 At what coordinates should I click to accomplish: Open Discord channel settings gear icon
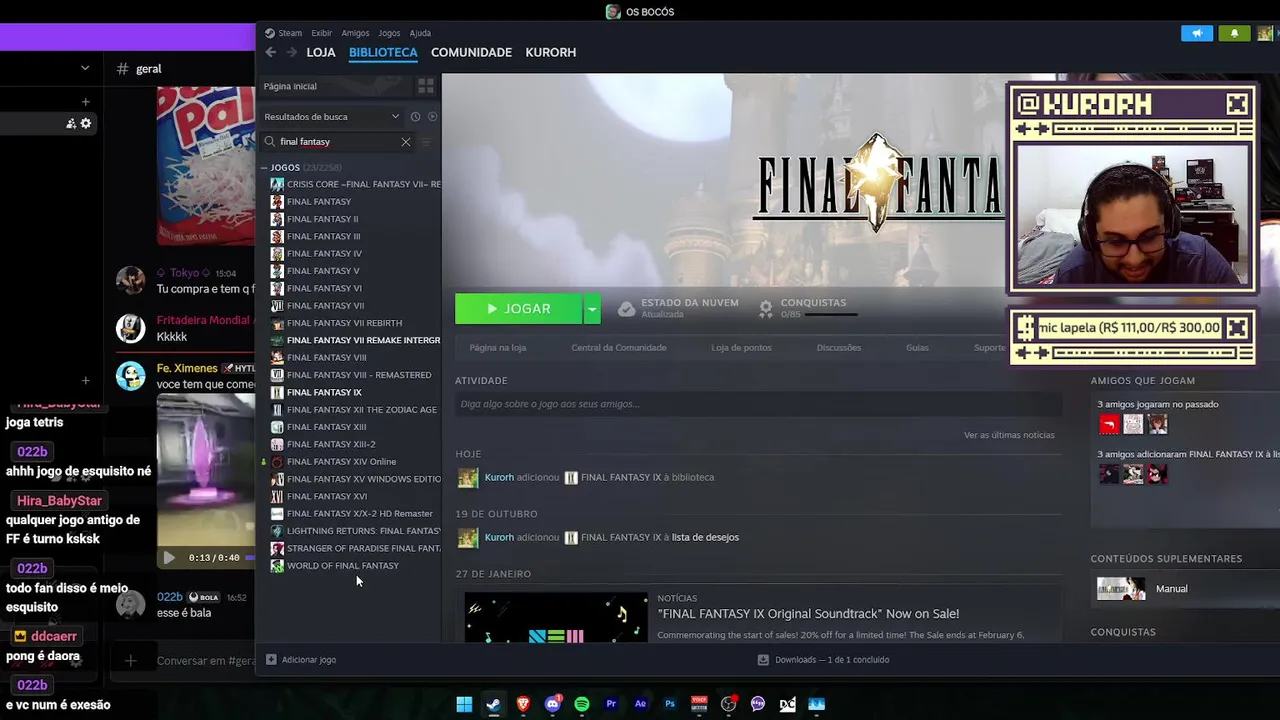coord(86,124)
